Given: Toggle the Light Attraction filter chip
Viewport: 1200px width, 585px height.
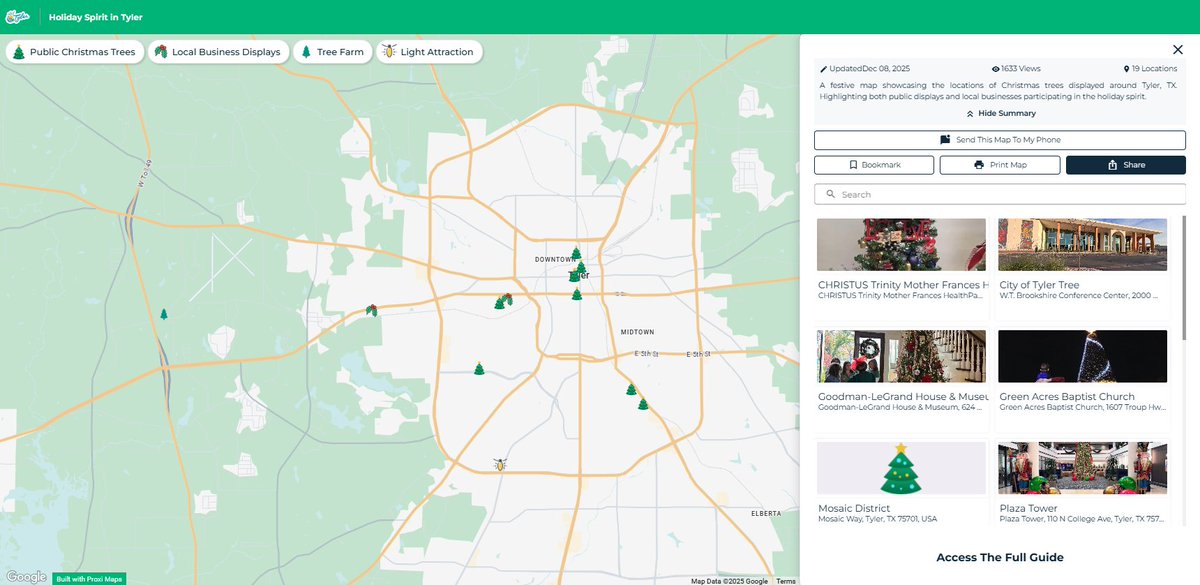Looking at the screenshot, I should 429,52.
